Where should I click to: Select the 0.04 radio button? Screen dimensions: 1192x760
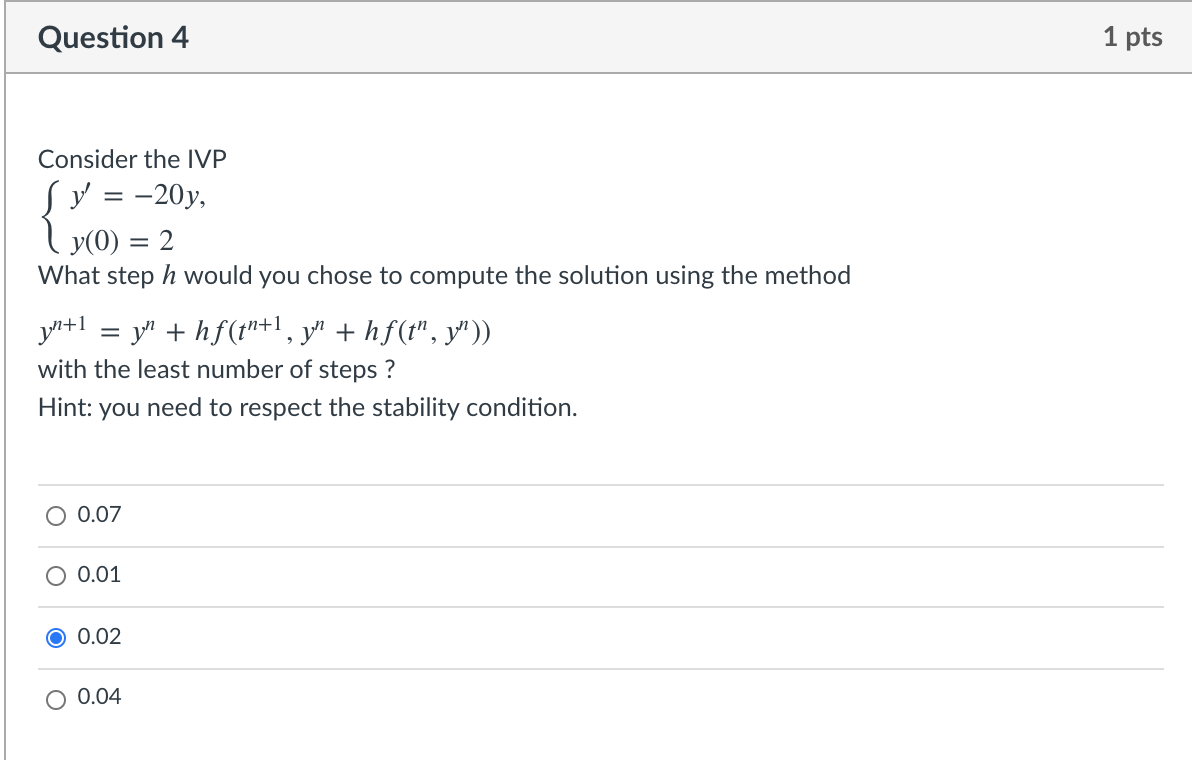point(55,698)
